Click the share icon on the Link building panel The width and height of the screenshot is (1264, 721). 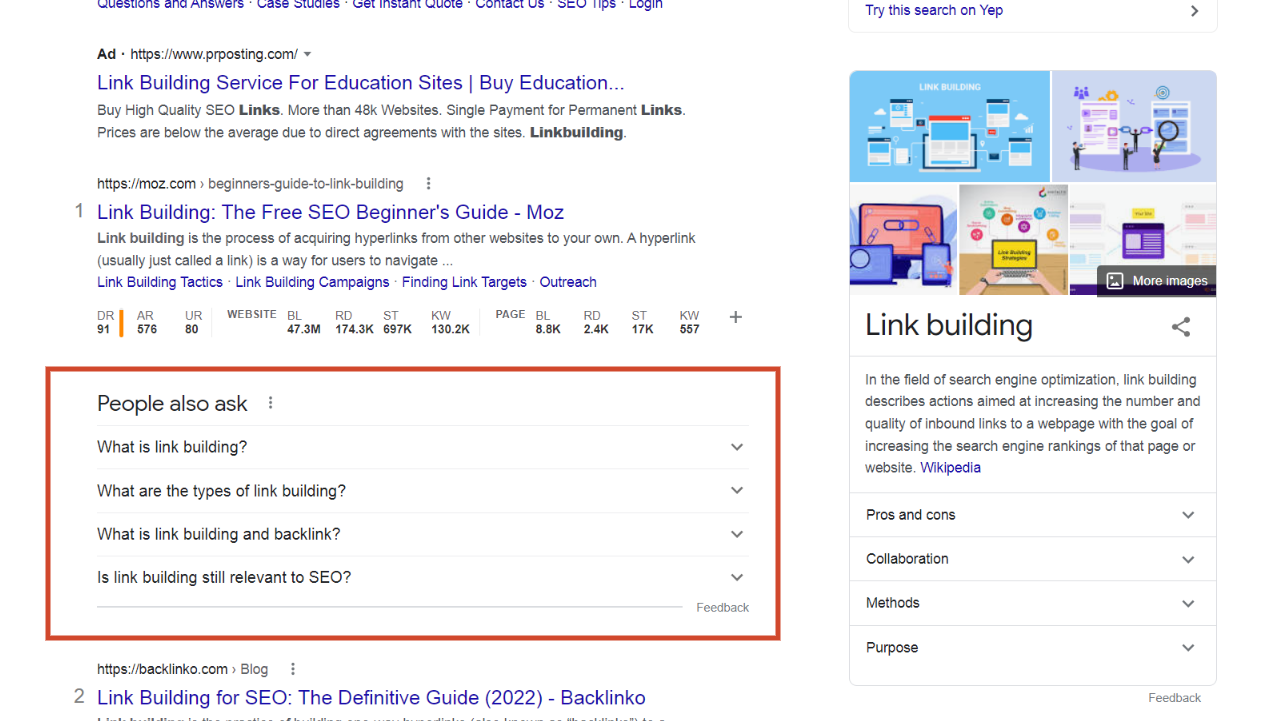1181,326
